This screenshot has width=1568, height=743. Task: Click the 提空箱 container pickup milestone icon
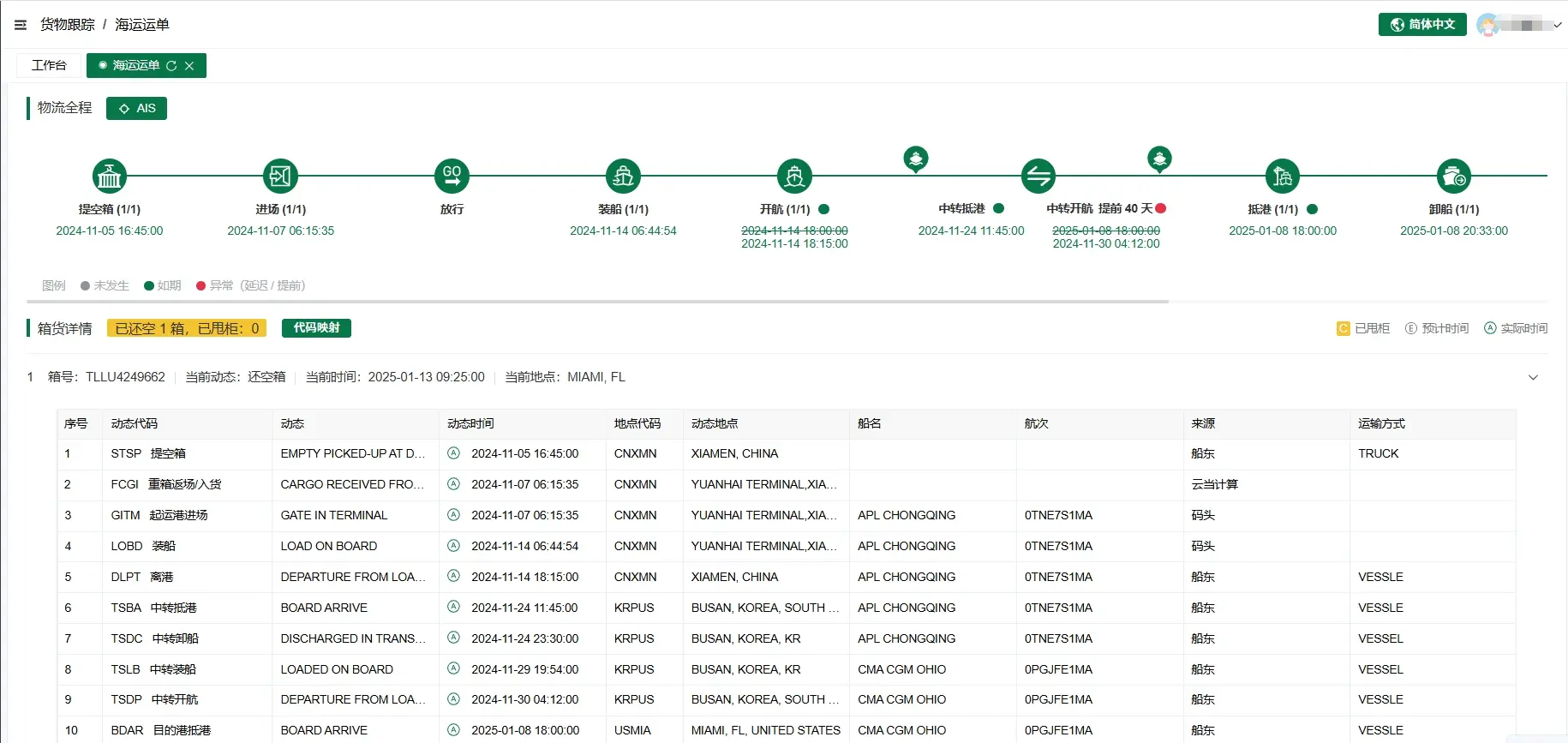pyautogui.click(x=110, y=177)
